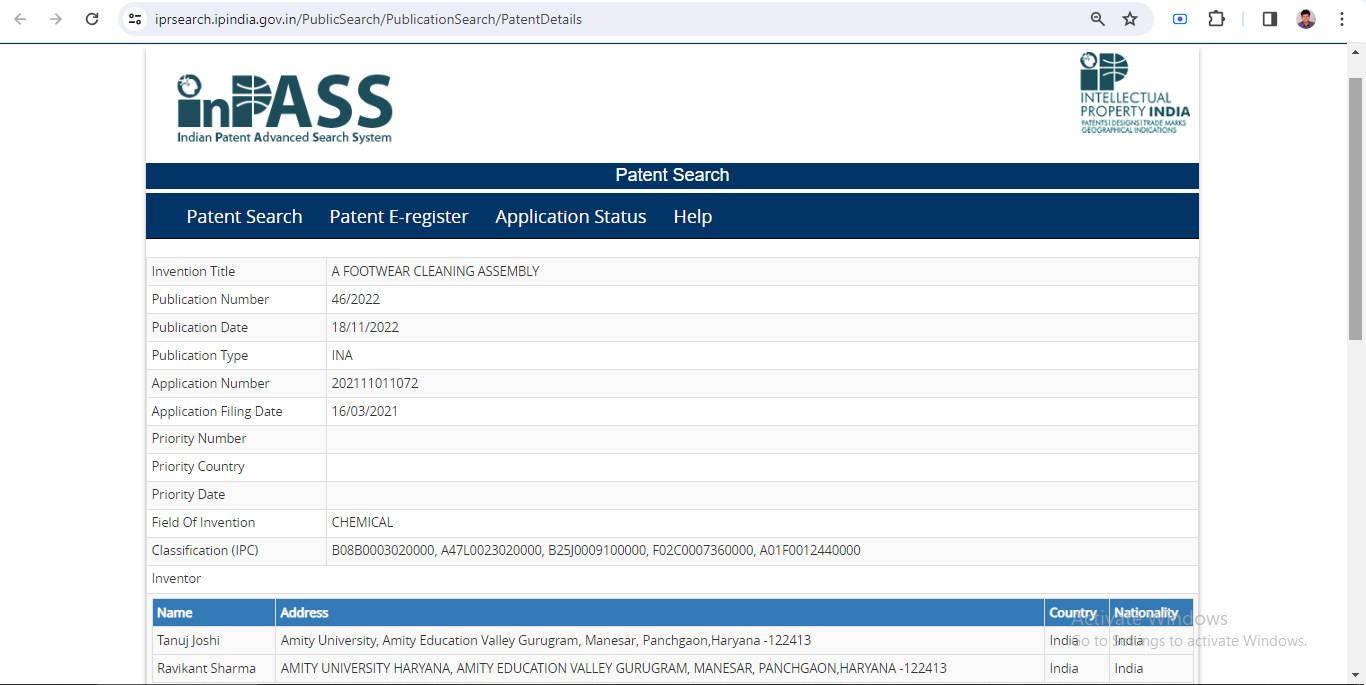Open the Chrome profile avatar
This screenshot has width=1366, height=685.
coord(1306,19)
